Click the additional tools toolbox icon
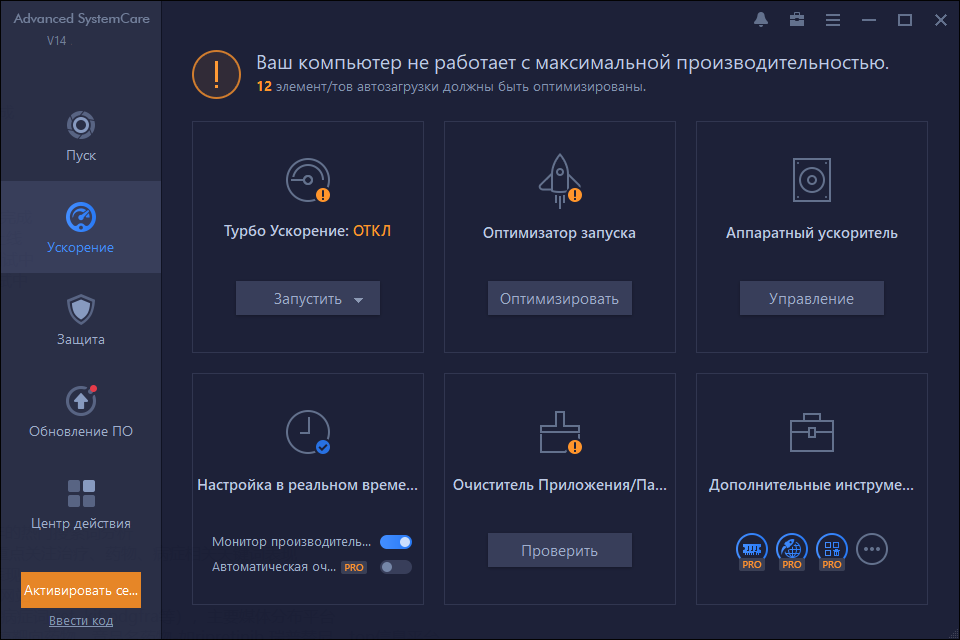The height and width of the screenshot is (640, 960). [812, 432]
